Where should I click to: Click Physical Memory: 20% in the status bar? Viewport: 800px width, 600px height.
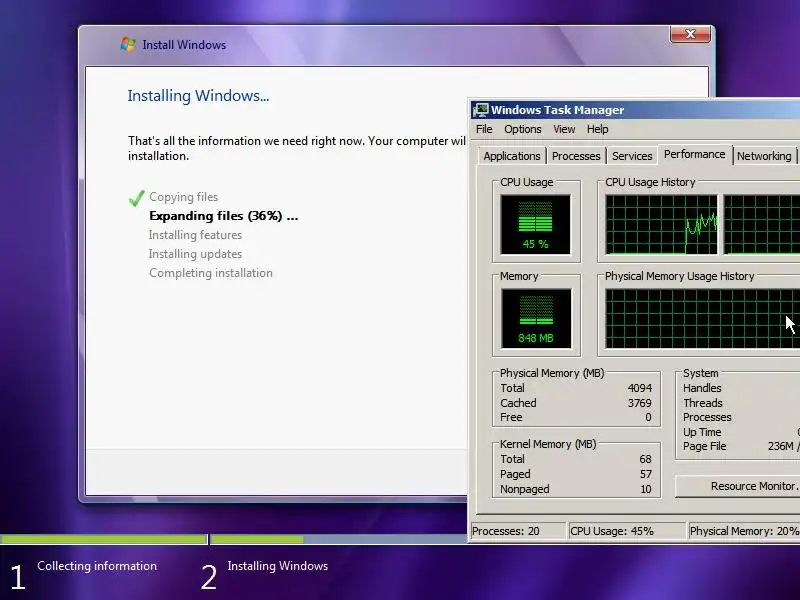point(744,531)
